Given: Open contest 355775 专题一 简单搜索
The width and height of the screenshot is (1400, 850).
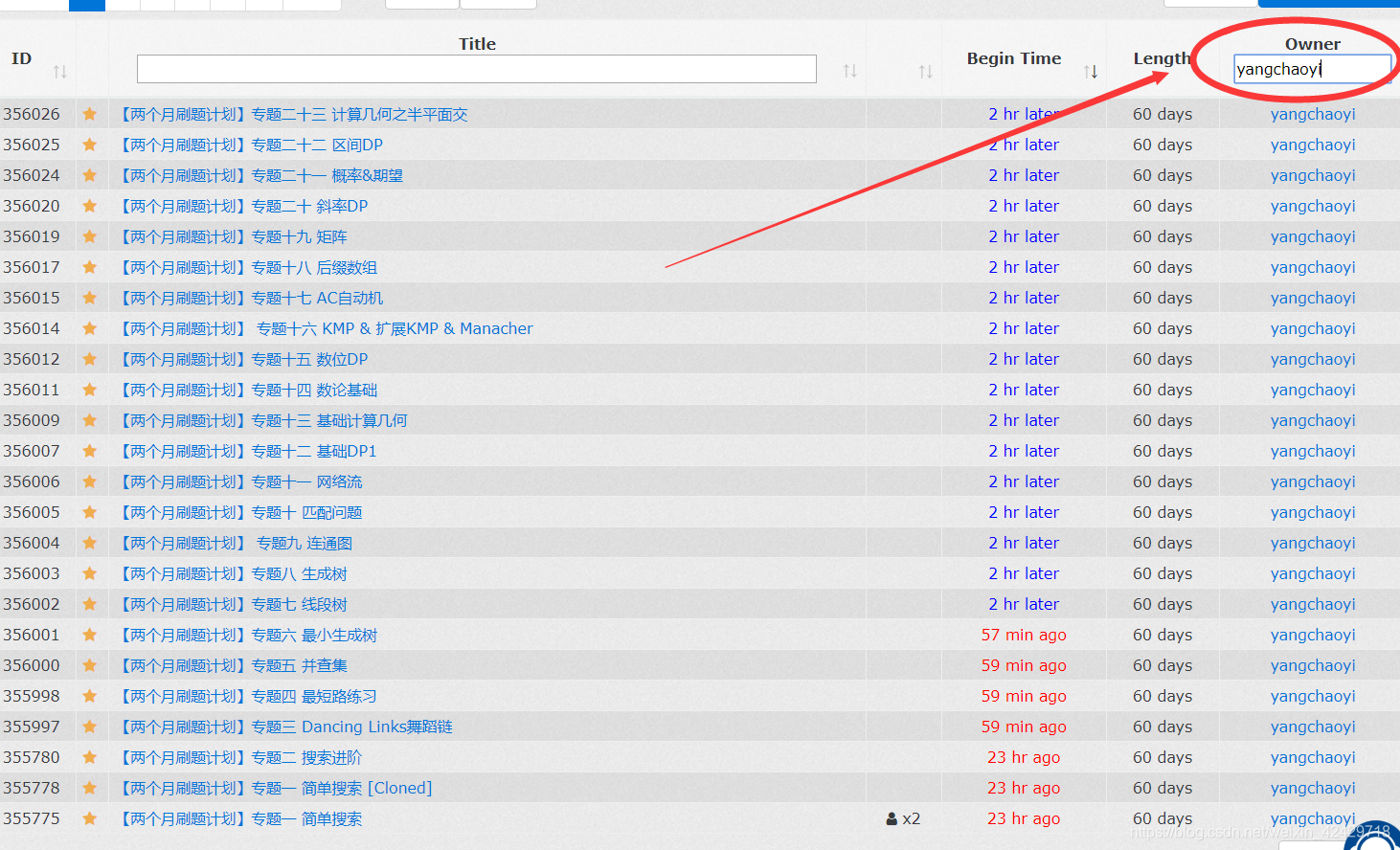Looking at the screenshot, I should [x=241, y=818].
